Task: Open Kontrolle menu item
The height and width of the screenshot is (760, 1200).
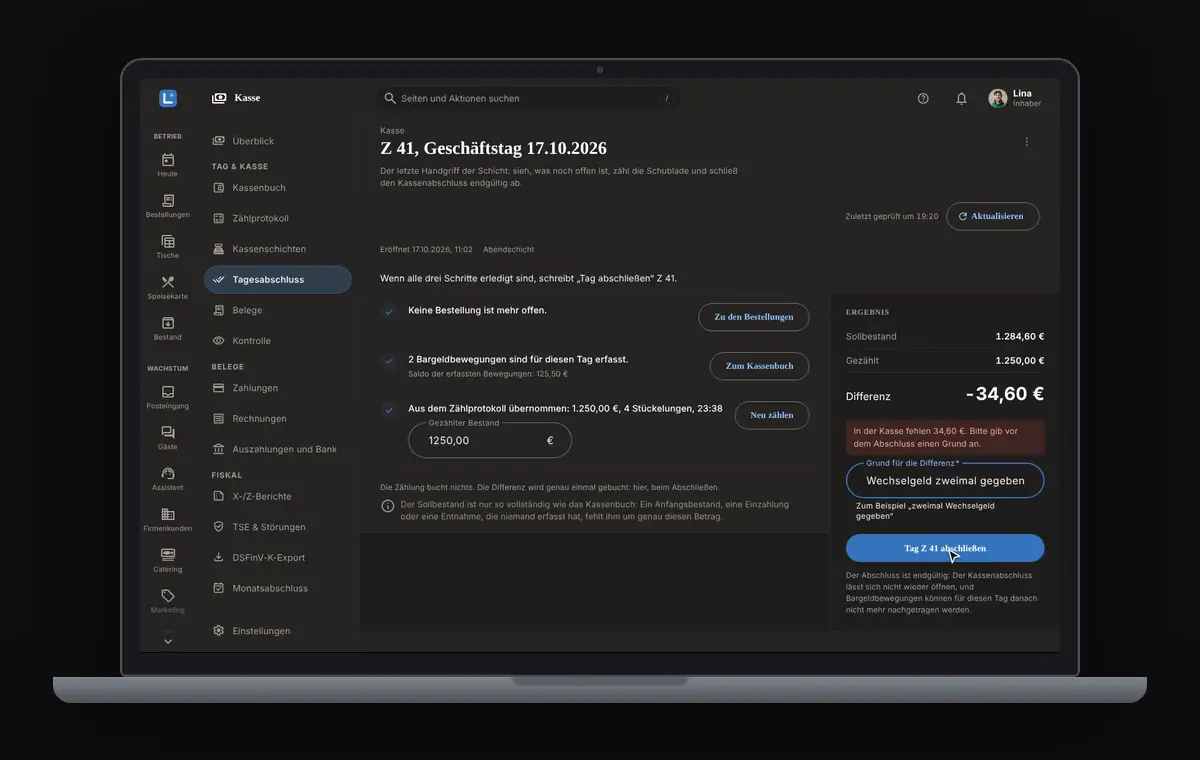Action: (277, 341)
